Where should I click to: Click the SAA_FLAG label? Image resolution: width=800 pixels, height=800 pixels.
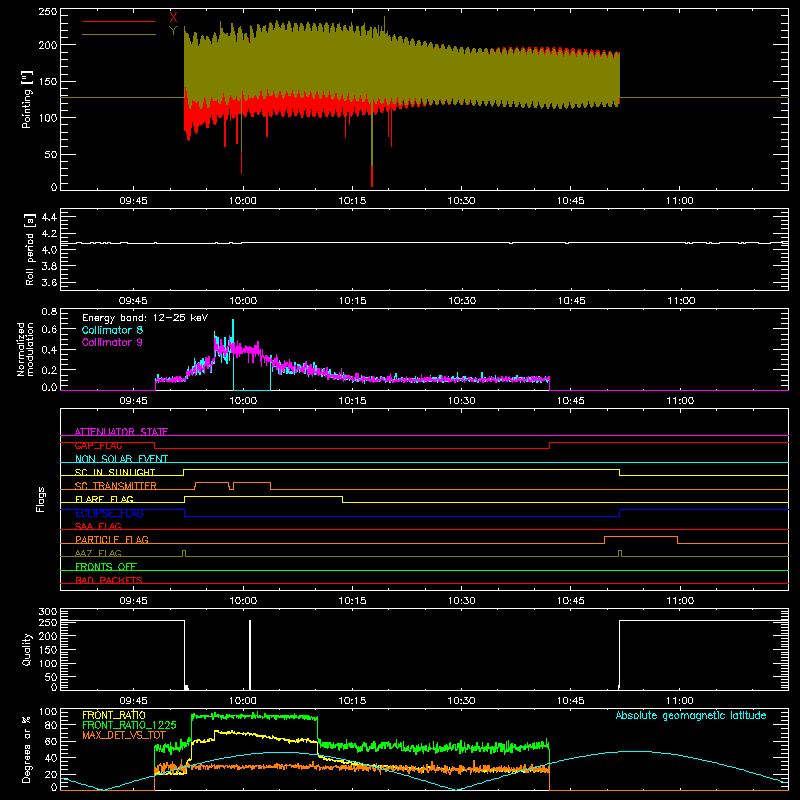click(x=98, y=526)
